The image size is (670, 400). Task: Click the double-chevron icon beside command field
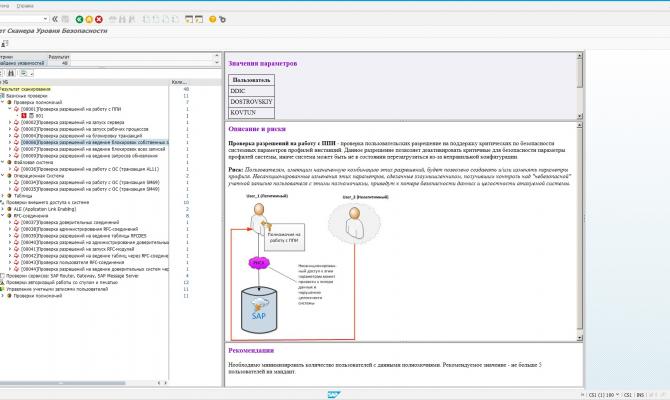coord(55,19)
